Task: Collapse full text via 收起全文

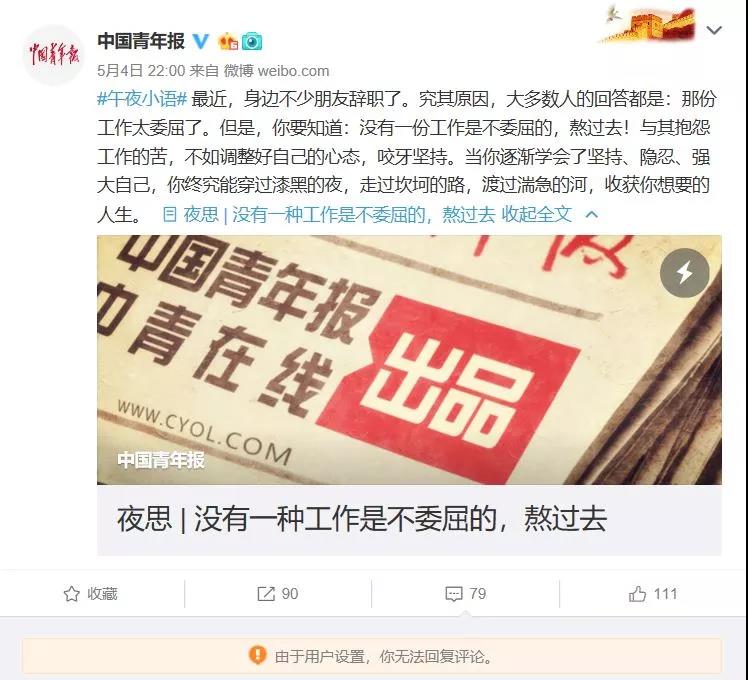Action: (536, 214)
